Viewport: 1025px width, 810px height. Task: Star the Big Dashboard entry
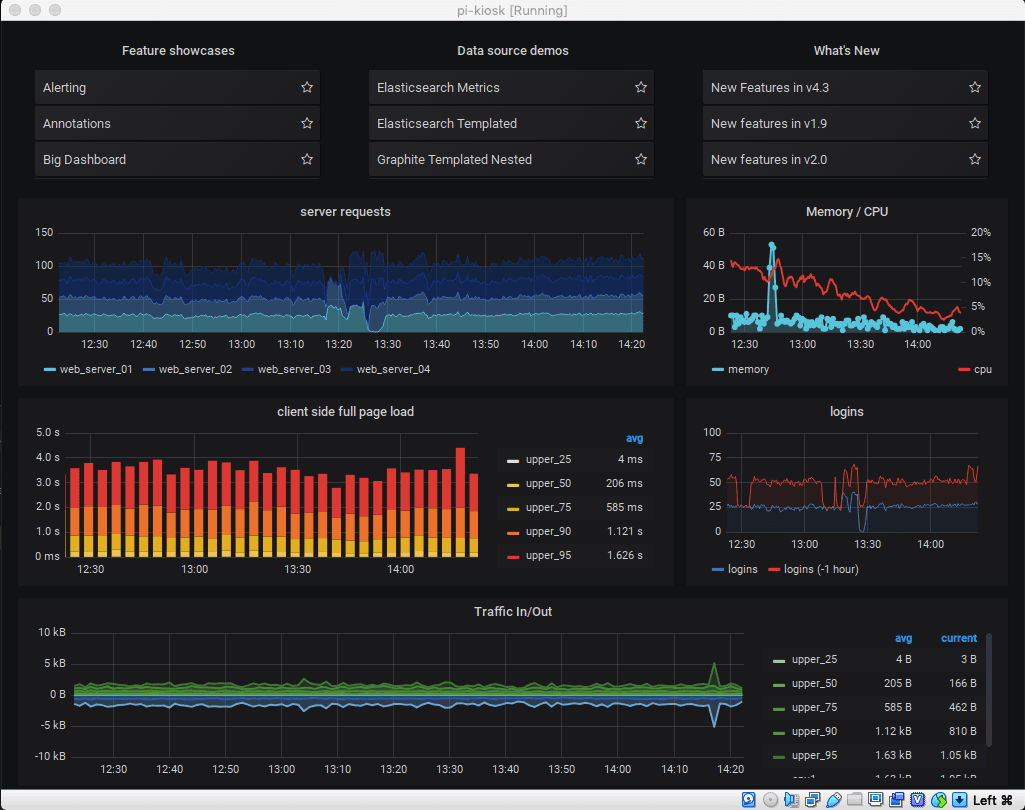[x=307, y=160]
